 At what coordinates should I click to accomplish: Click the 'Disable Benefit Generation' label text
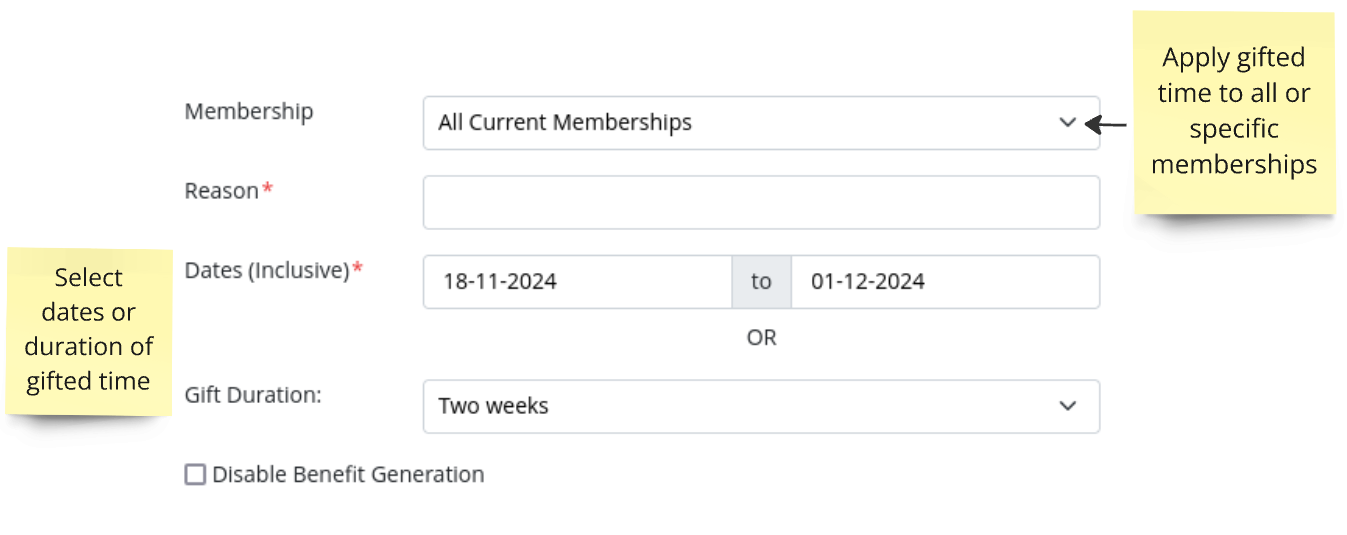coord(348,475)
